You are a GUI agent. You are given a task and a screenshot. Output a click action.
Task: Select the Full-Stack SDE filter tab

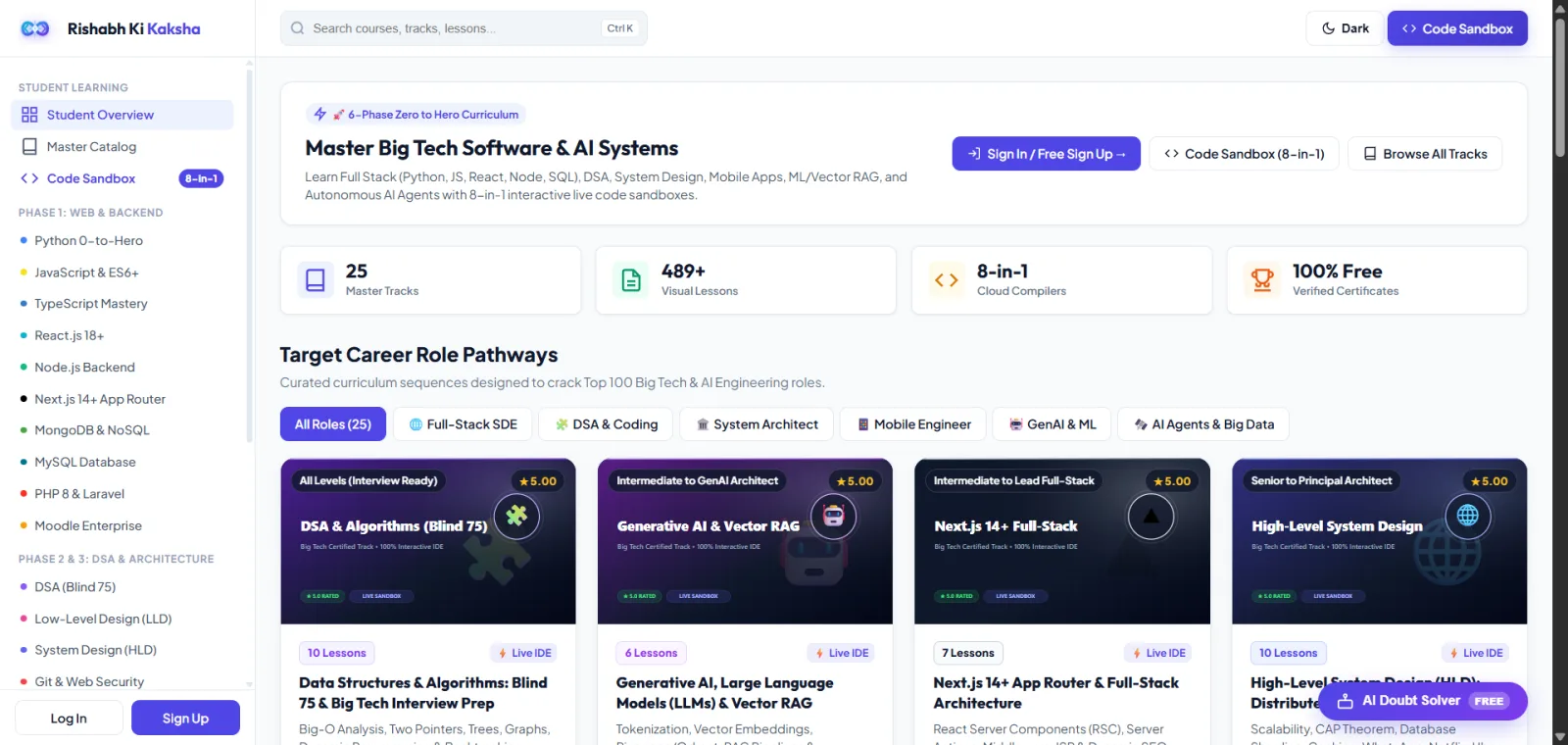(463, 424)
